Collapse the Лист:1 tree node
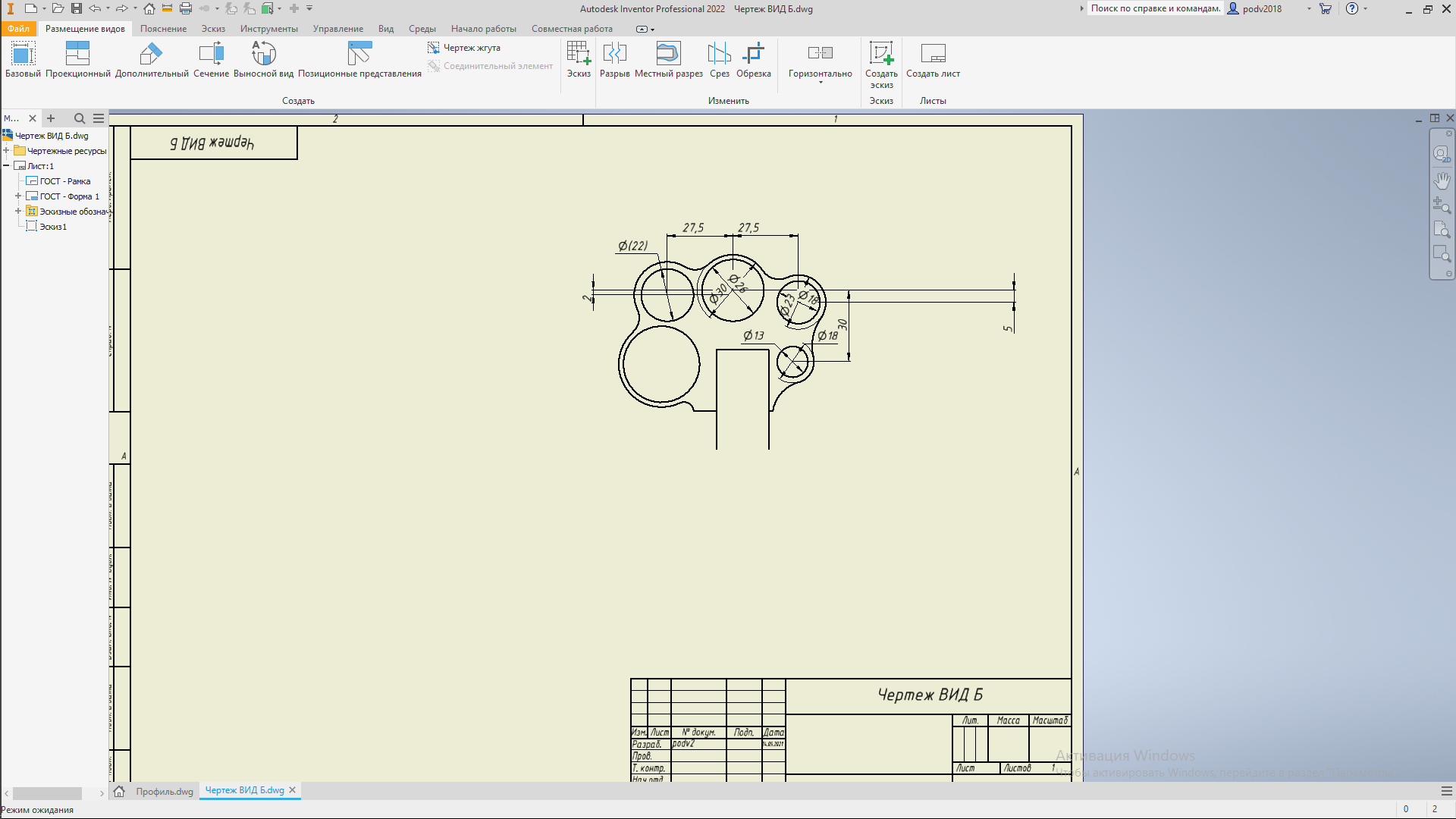The height and width of the screenshot is (819, 1456). pos(6,166)
